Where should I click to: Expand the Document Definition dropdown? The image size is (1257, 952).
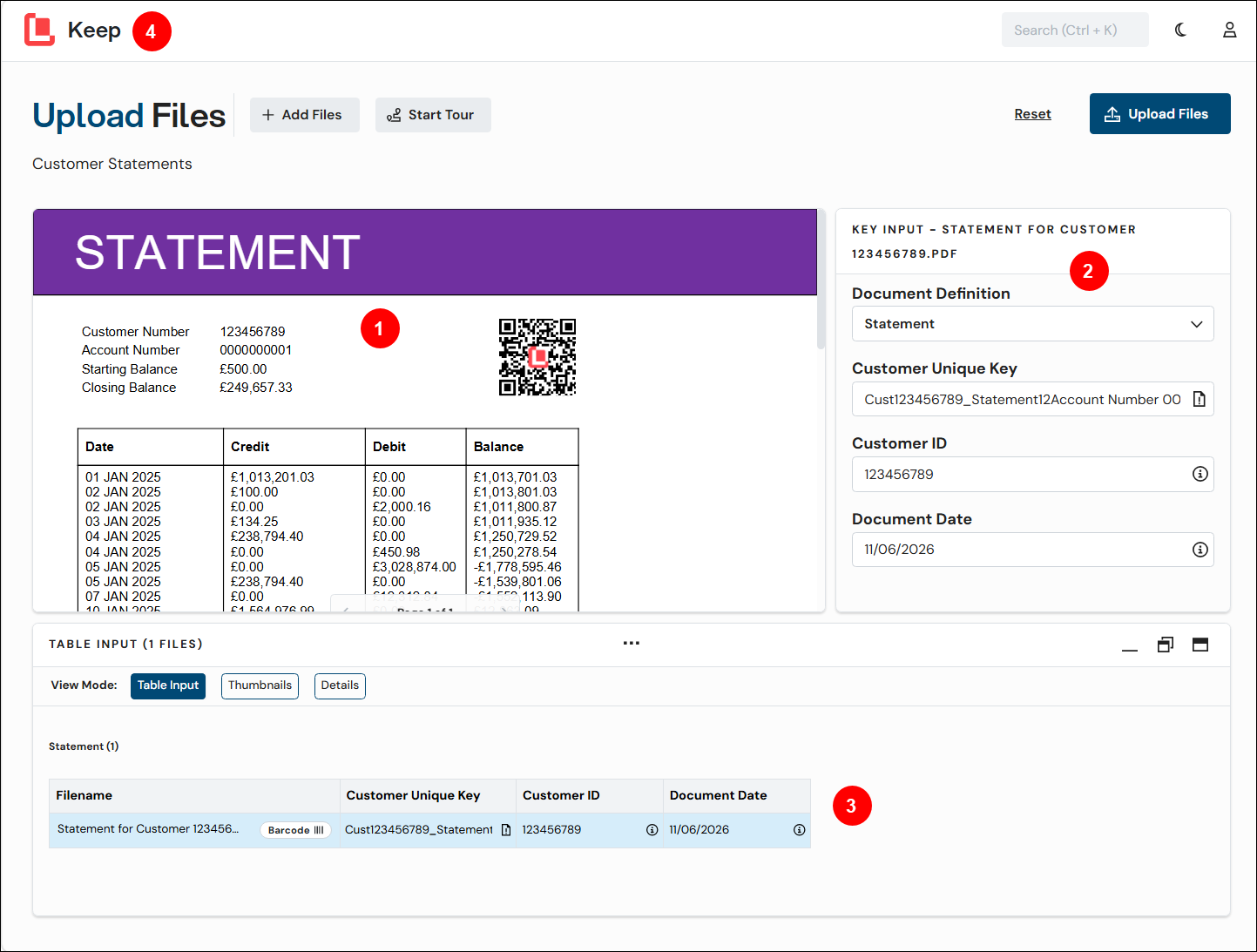[x=1033, y=324]
